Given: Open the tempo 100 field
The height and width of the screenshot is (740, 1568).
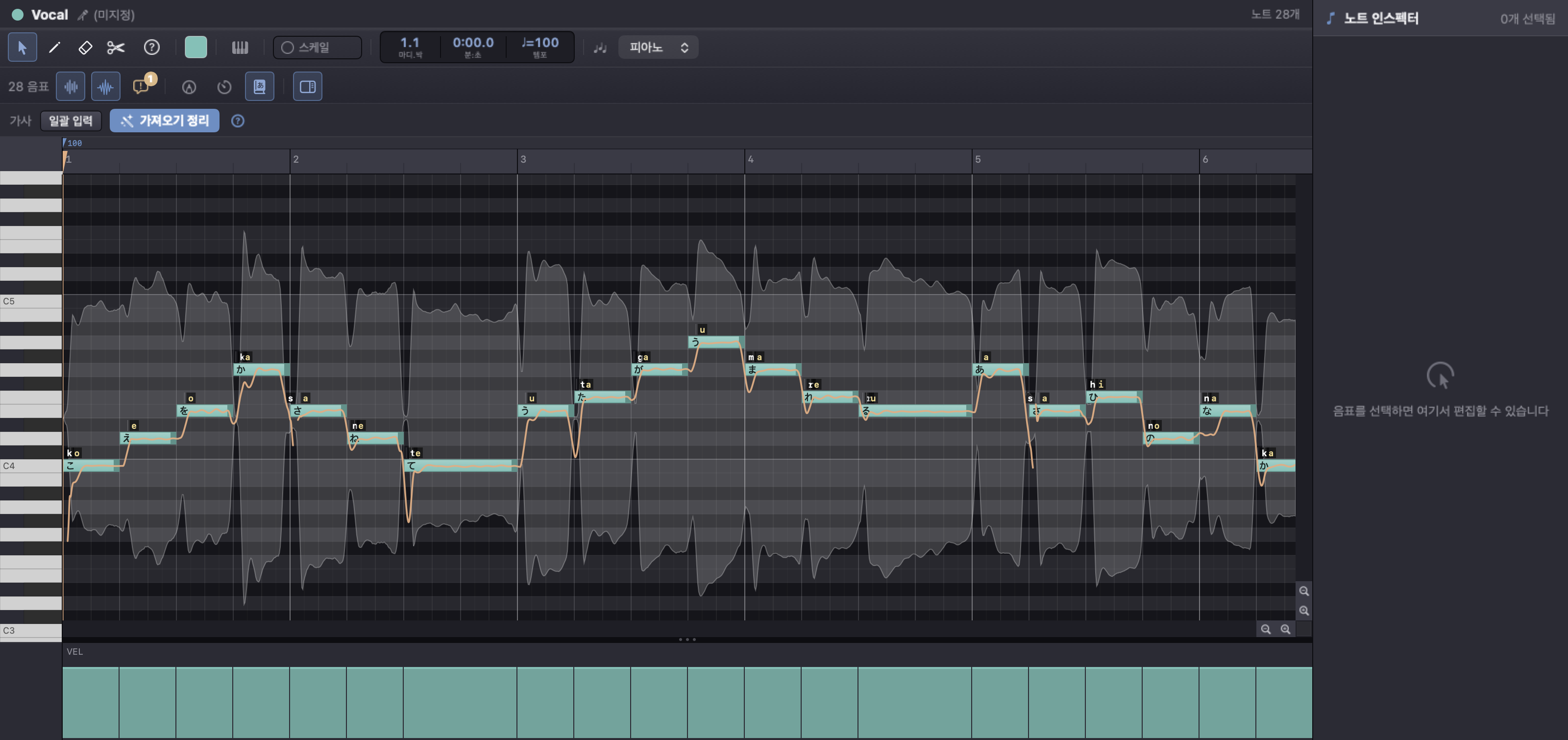Looking at the screenshot, I should tap(540, 47).
